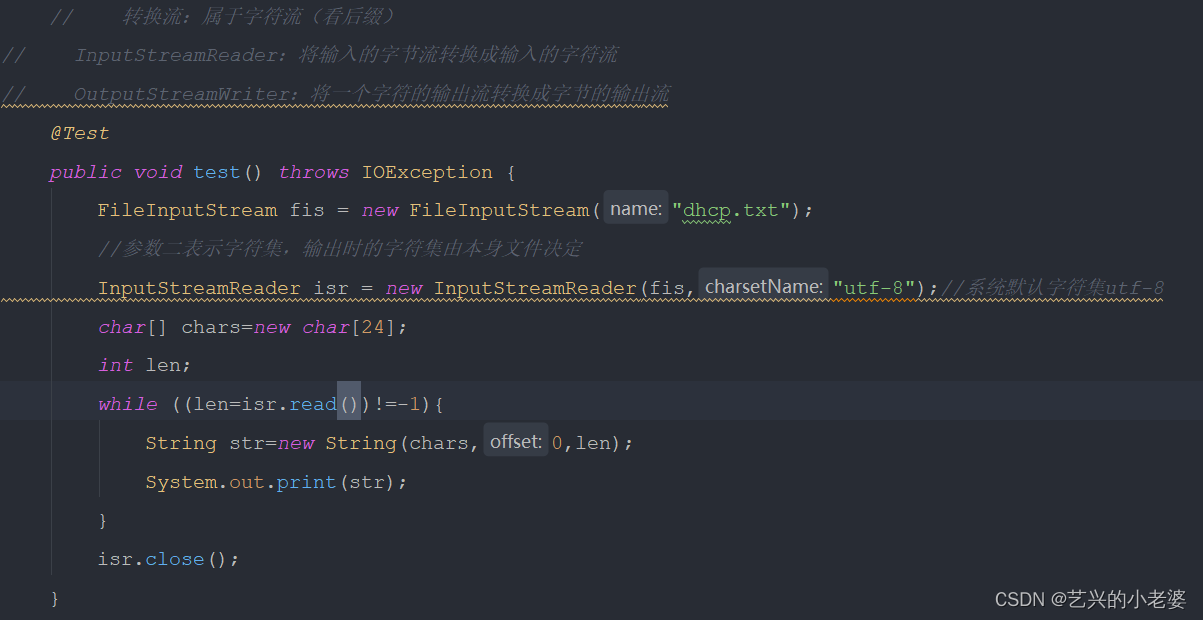Click the offset: inline parameter hint
The width and height of the screenshot is (1203, 620).
(x=515, y=440)
